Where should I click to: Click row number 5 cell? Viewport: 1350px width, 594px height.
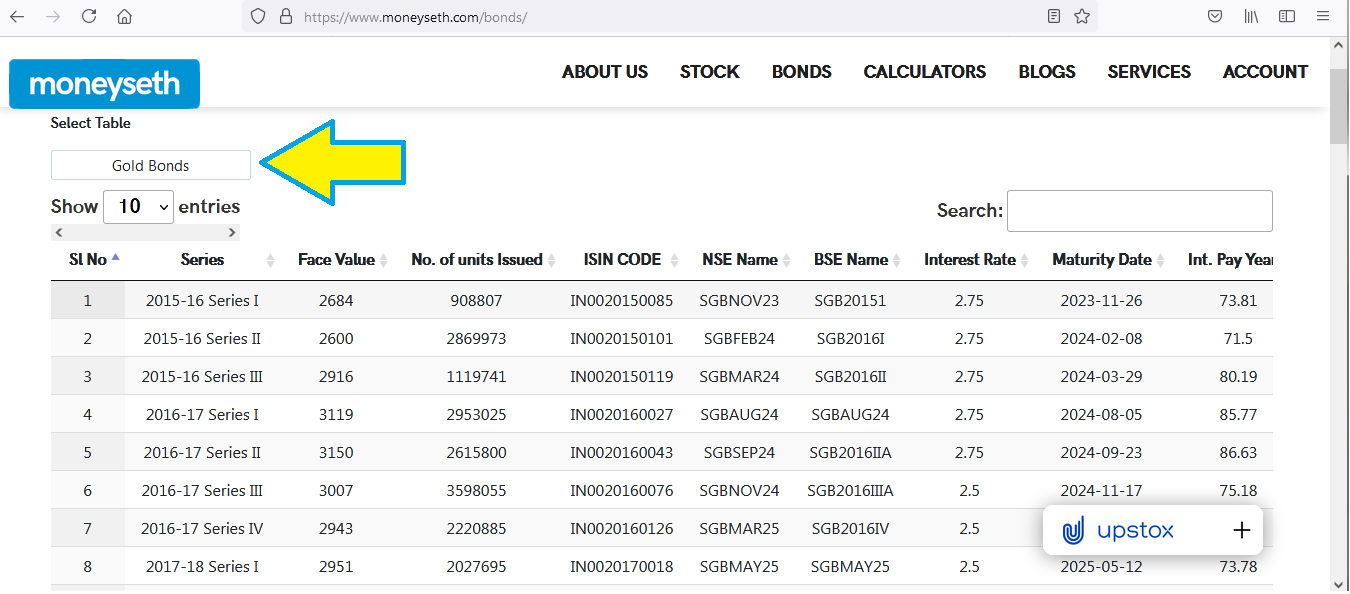pyautogui.click(x=88, y=452)
